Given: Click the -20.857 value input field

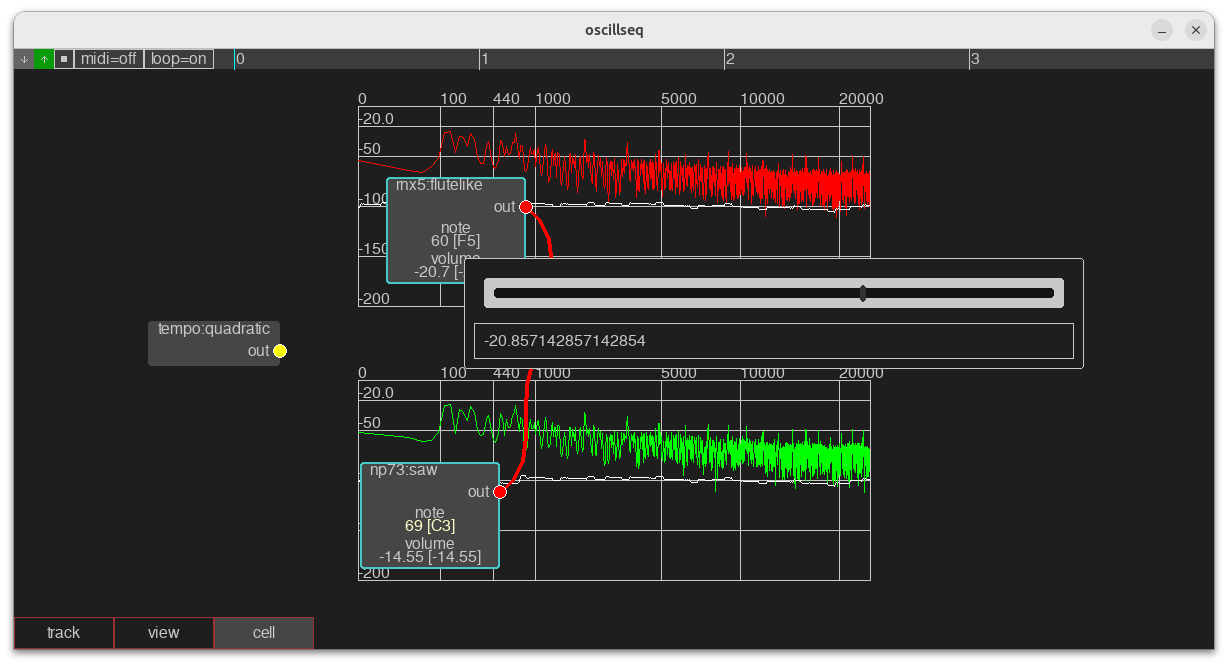Looking at the screenshot, I should click(773, 341).
